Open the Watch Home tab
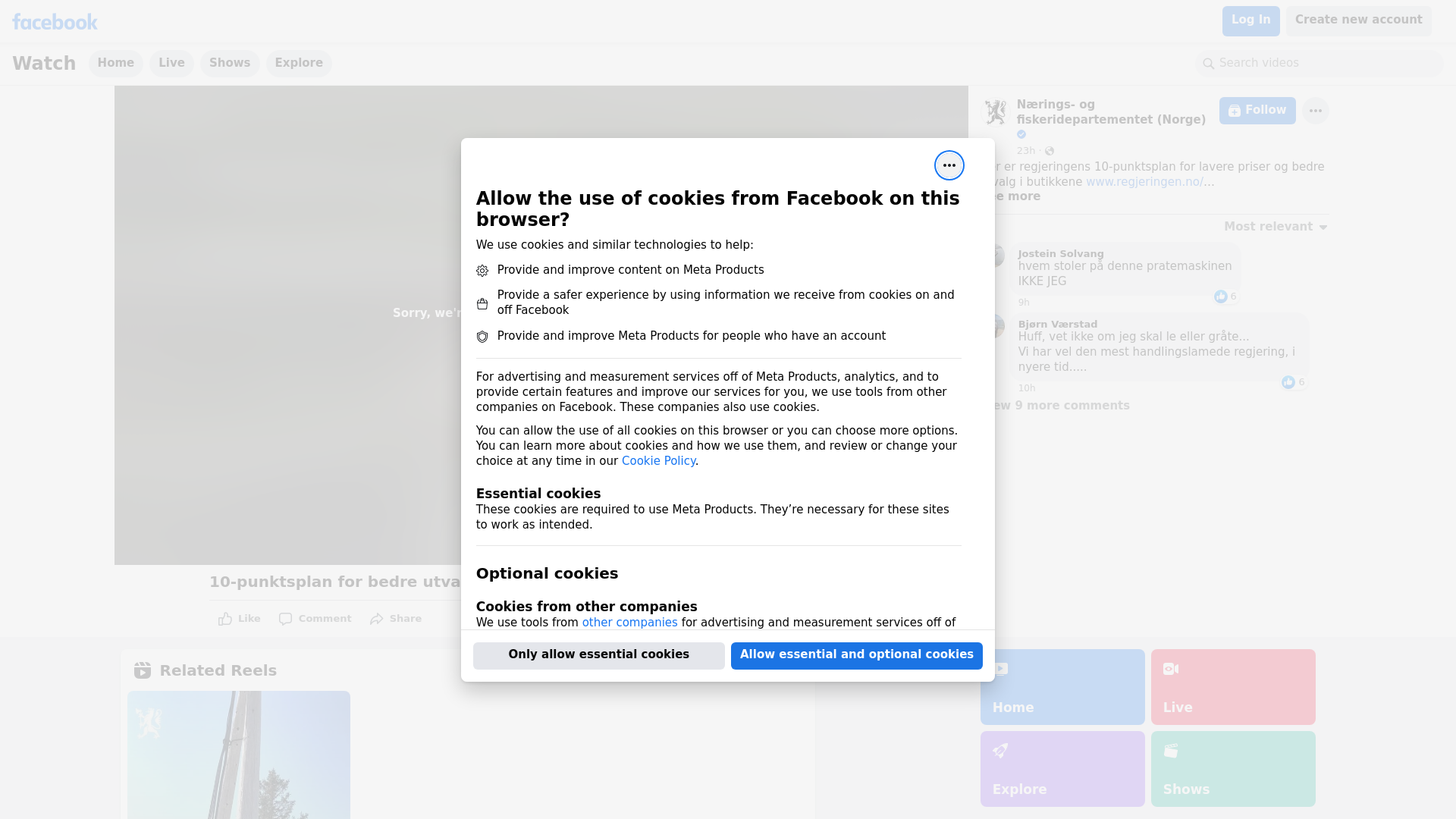This screenshot has width=1456, height=819. 115,63
